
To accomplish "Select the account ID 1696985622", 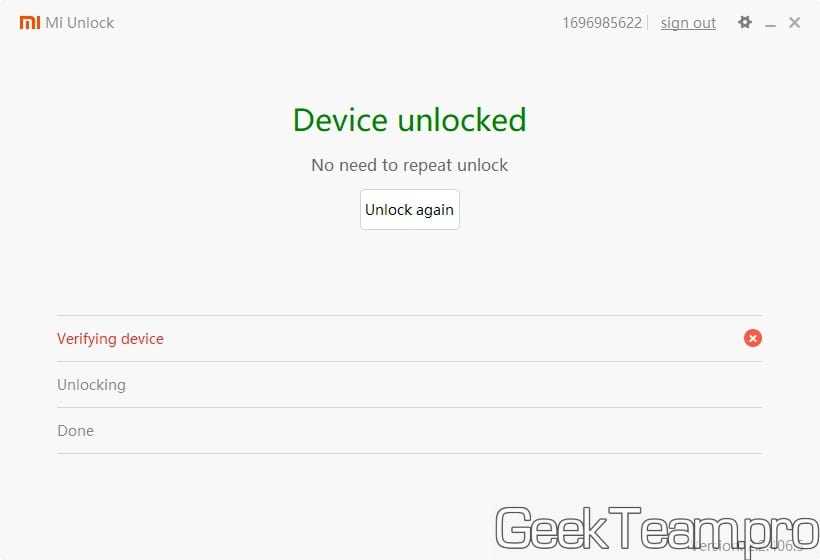I will coord(602,23).
